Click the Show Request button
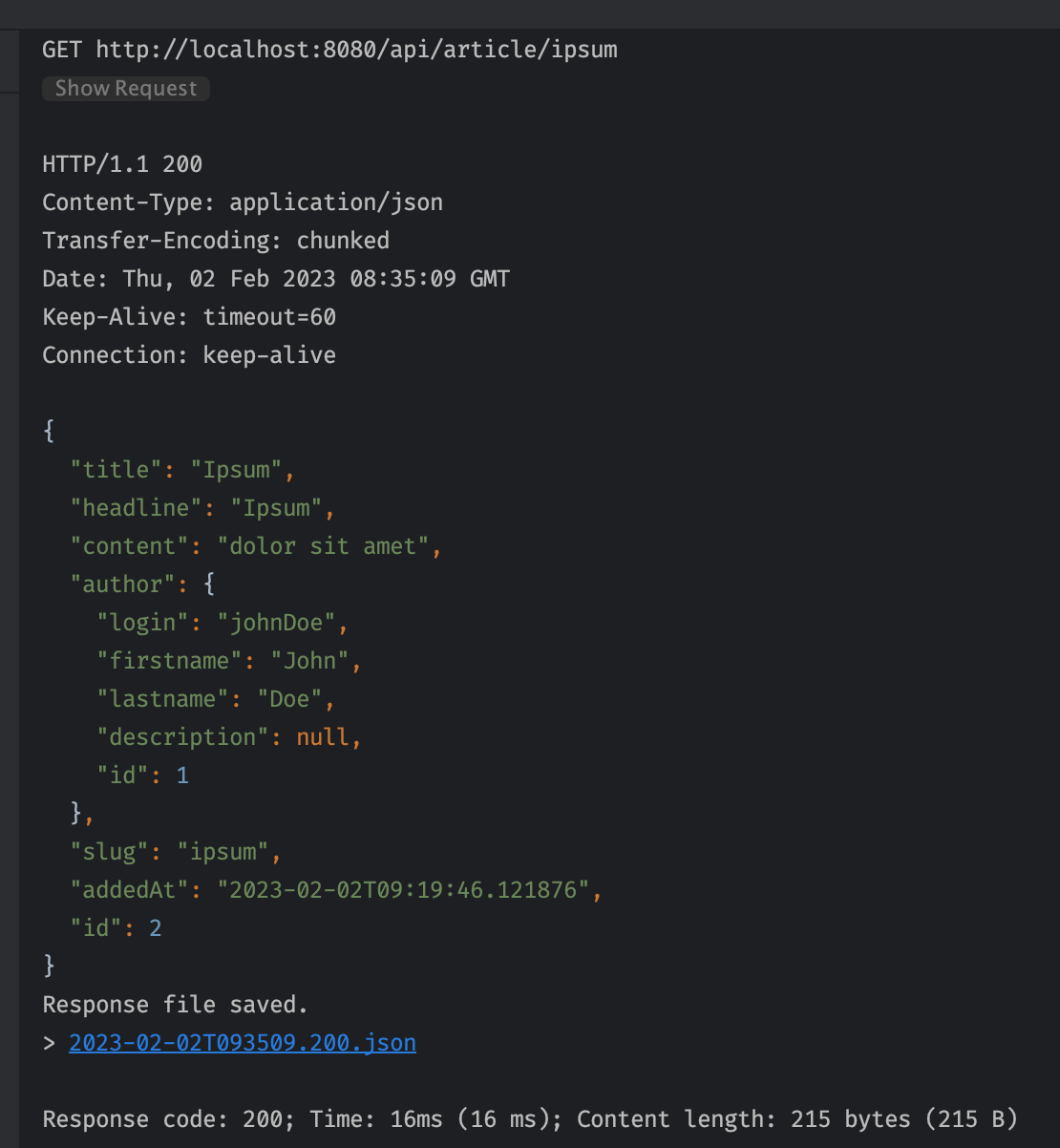 coord(125,88)
